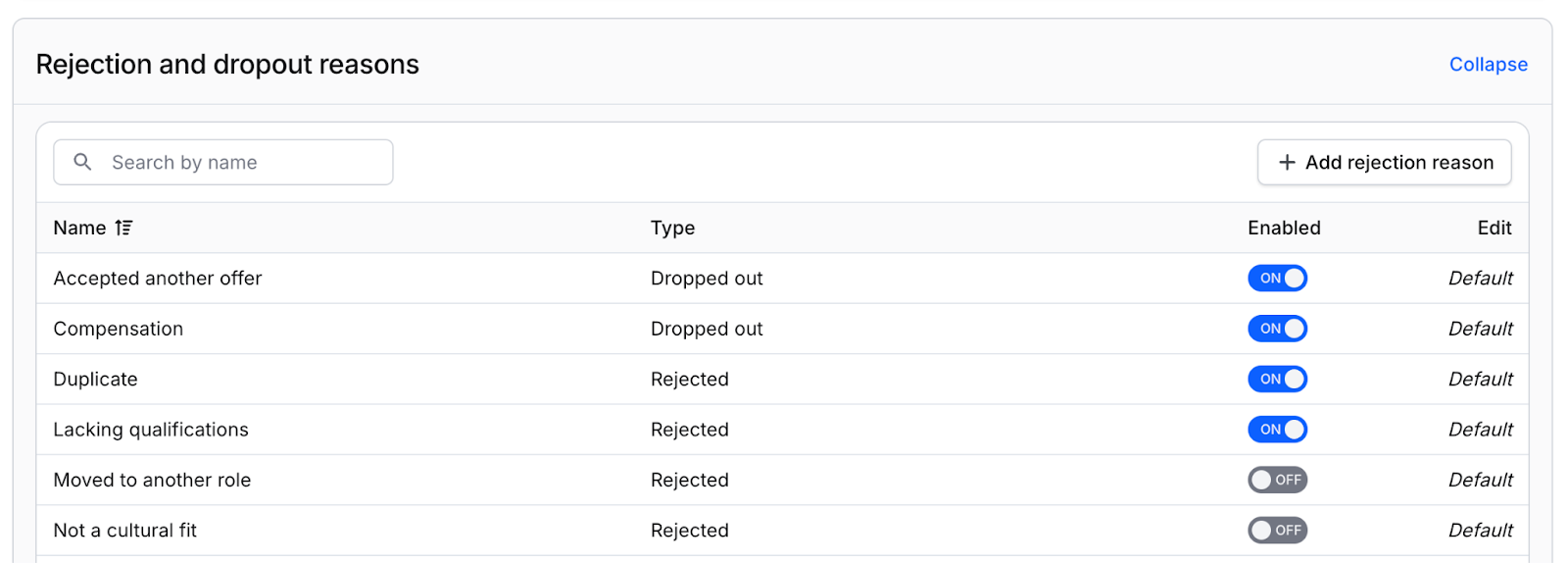Select the Not a cultural fit name
This screenshot has width=1568, height=563.
click(125, 531)
